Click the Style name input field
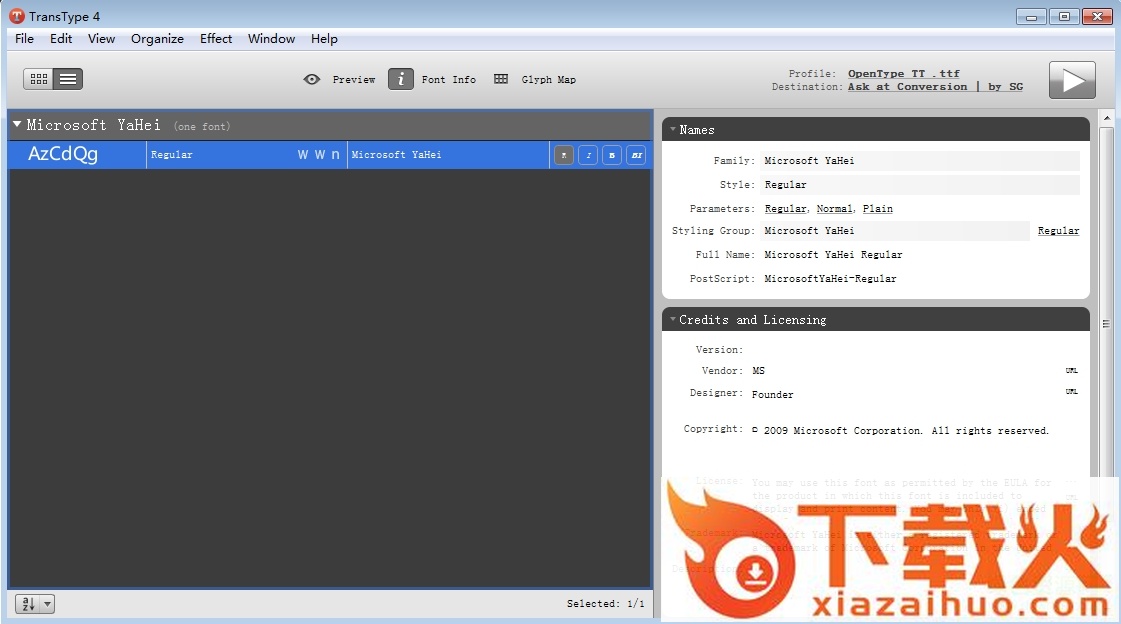Image resolution: width=1121 pixels, height=624 pixels. coord(919,184)
